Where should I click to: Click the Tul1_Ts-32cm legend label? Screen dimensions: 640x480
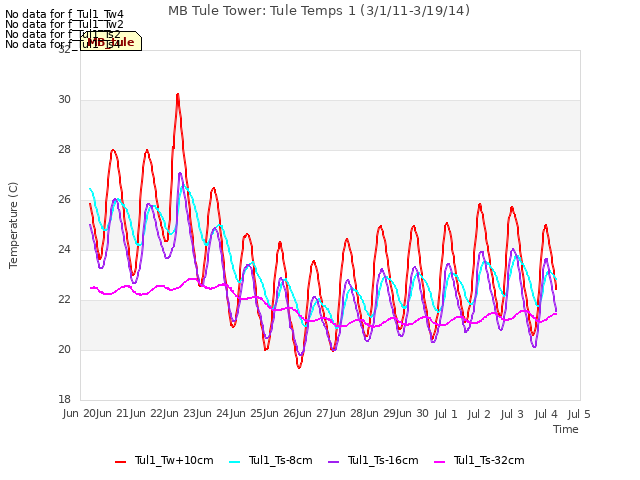pyautogui.click(x=489, y=460)
